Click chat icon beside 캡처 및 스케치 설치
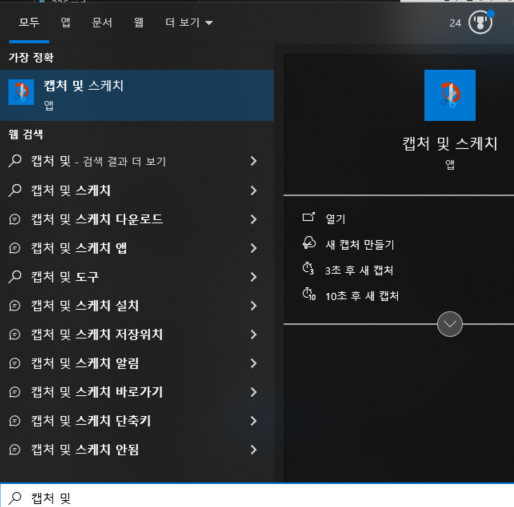Image resolution: width=514 pixels, height=507 pixels. click(x=15, y=306)
